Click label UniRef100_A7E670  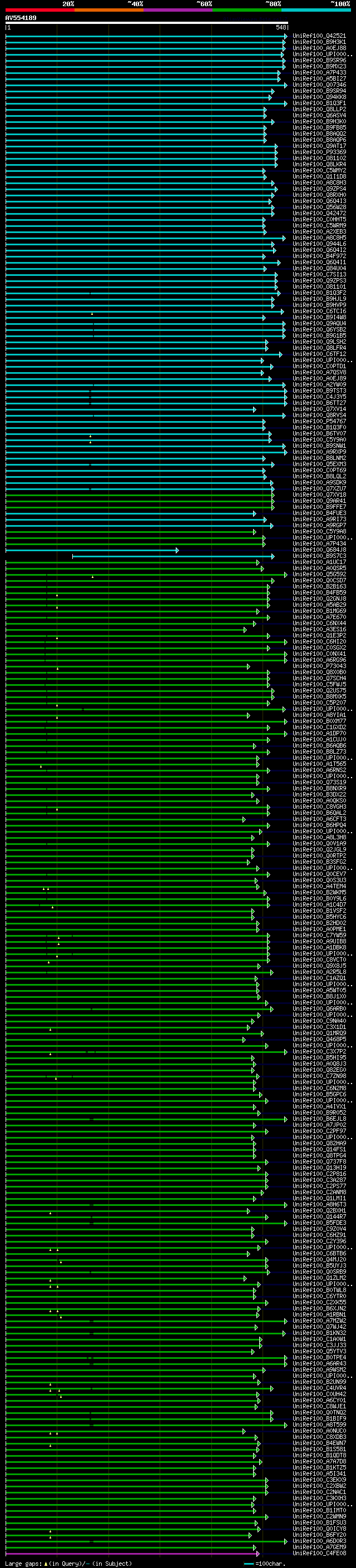pos(319,617)
